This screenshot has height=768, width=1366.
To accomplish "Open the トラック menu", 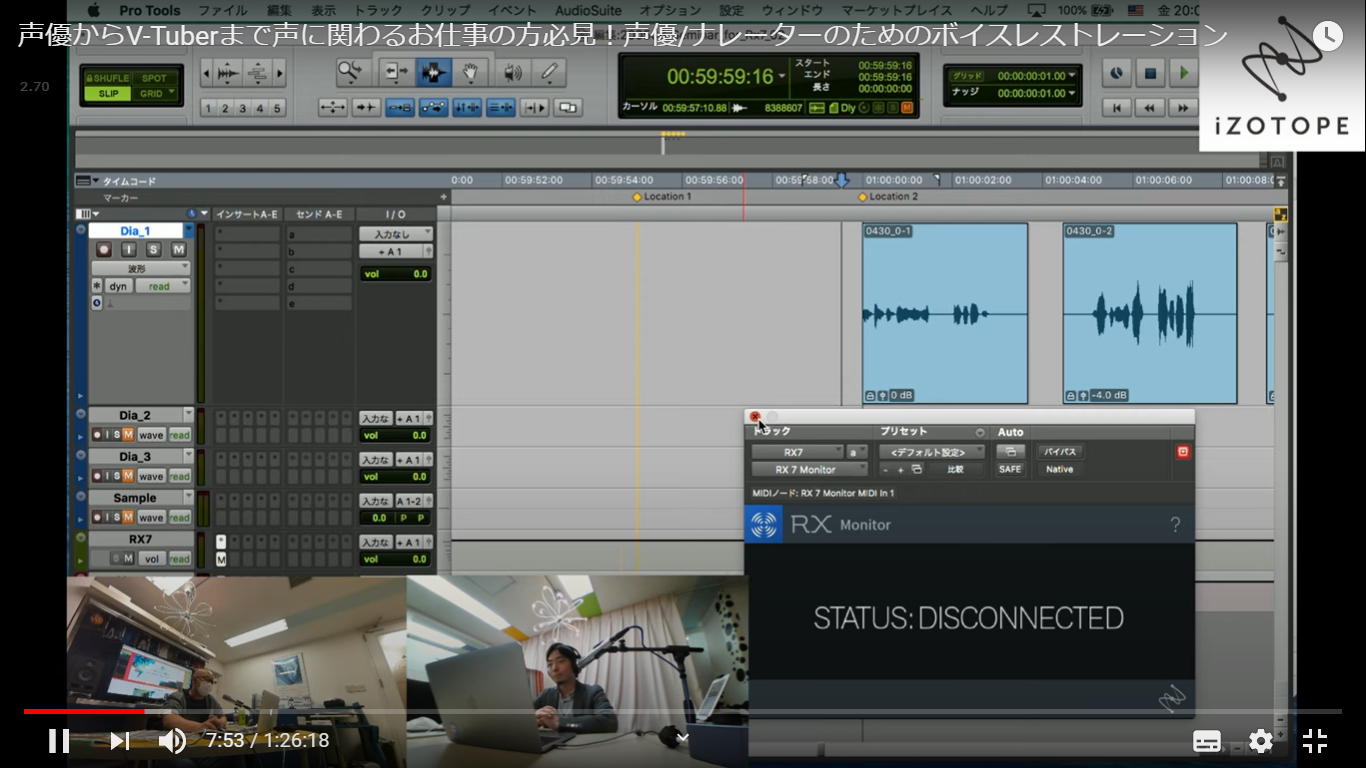I will pyautogui.click(x=378, y=10).
